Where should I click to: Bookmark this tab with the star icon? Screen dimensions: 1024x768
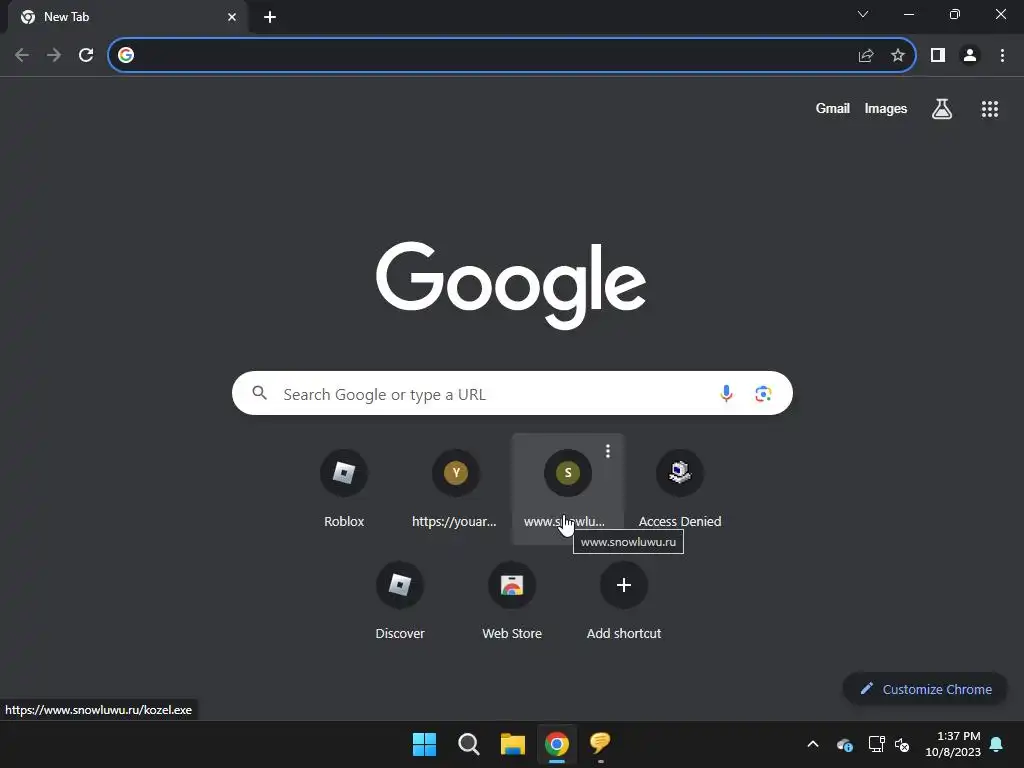[x=898, y=56]
